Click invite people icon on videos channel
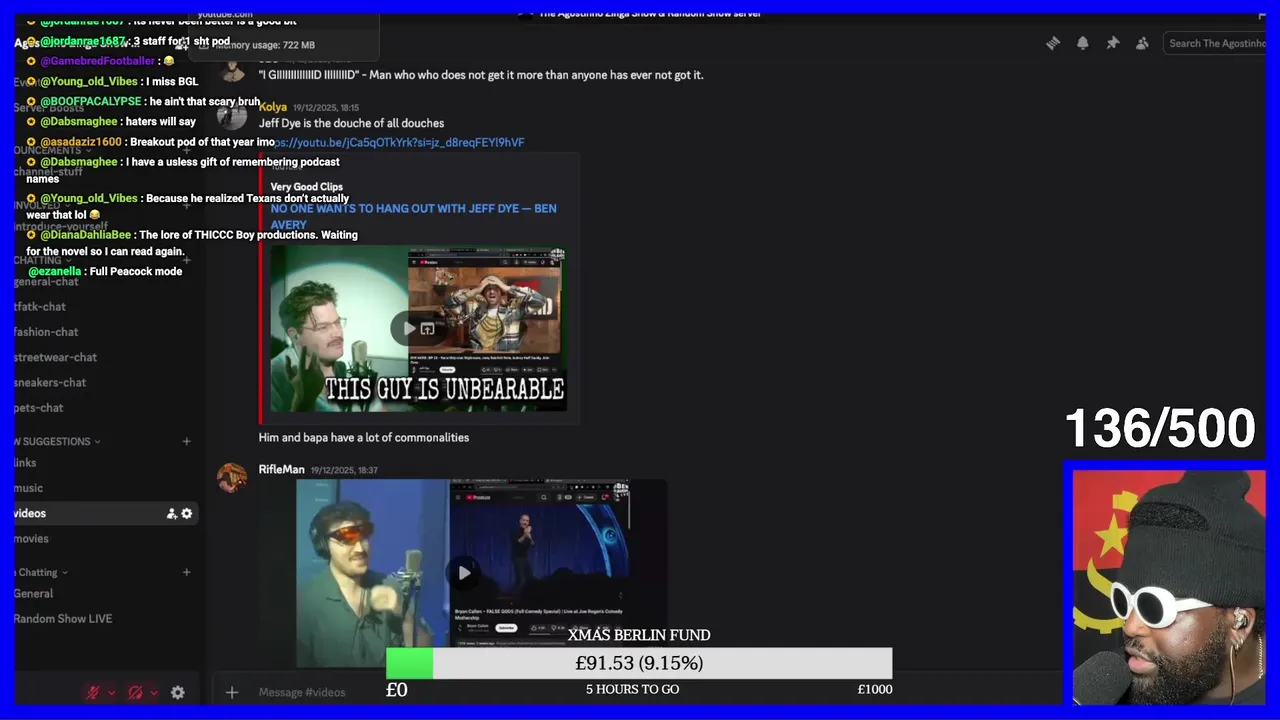The width and height of the screenshot is (1280, 720). coord(171,513)
